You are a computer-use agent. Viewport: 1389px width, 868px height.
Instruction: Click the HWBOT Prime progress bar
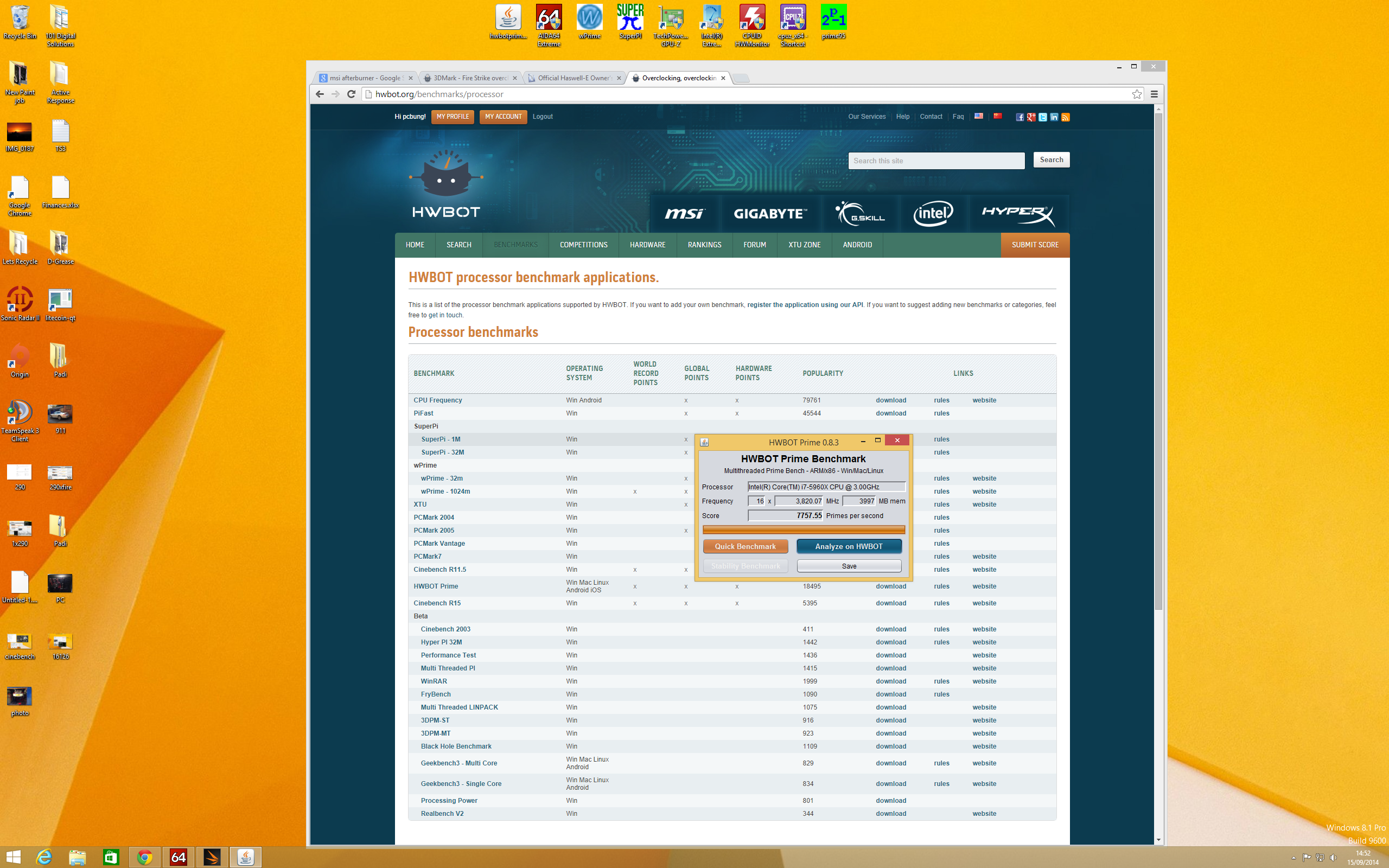coord(804,529)
